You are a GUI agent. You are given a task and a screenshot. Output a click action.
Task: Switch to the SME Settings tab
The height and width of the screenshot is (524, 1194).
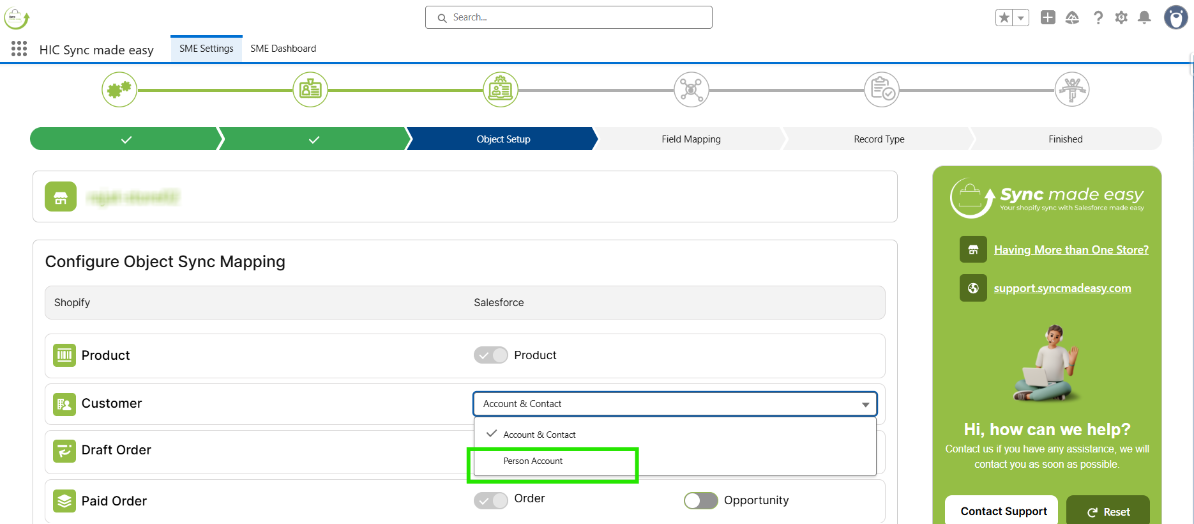[206, 49]
